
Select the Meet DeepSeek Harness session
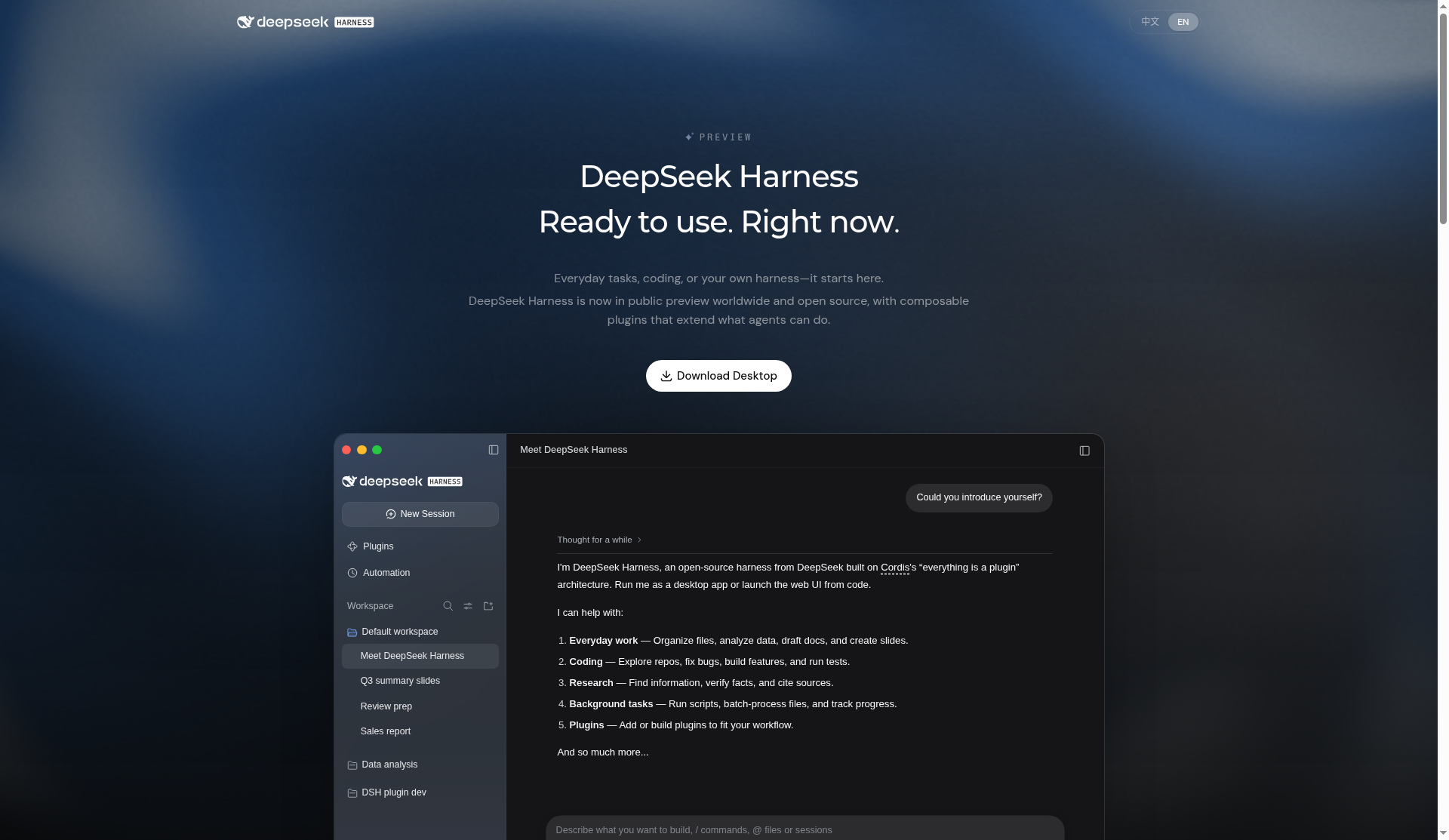(x=420, y=656)
